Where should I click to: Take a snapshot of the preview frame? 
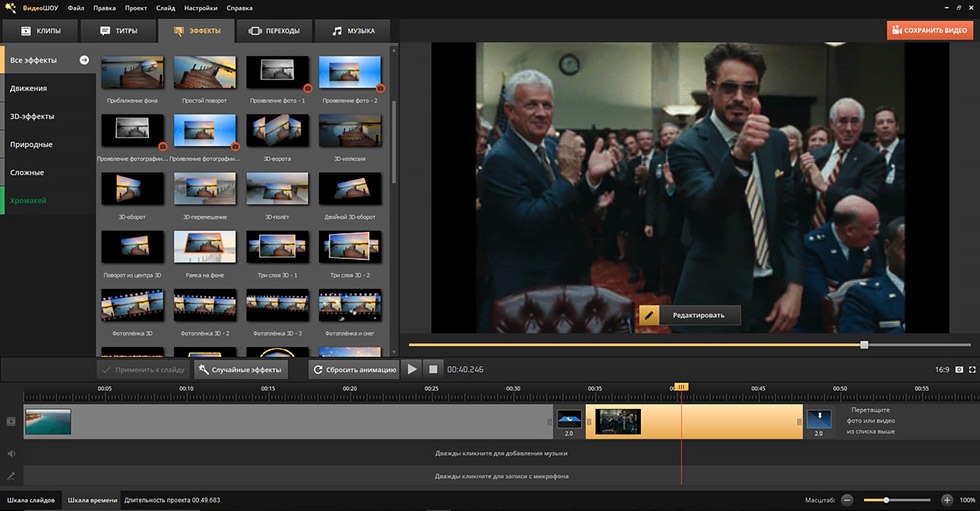pos(959,370)
